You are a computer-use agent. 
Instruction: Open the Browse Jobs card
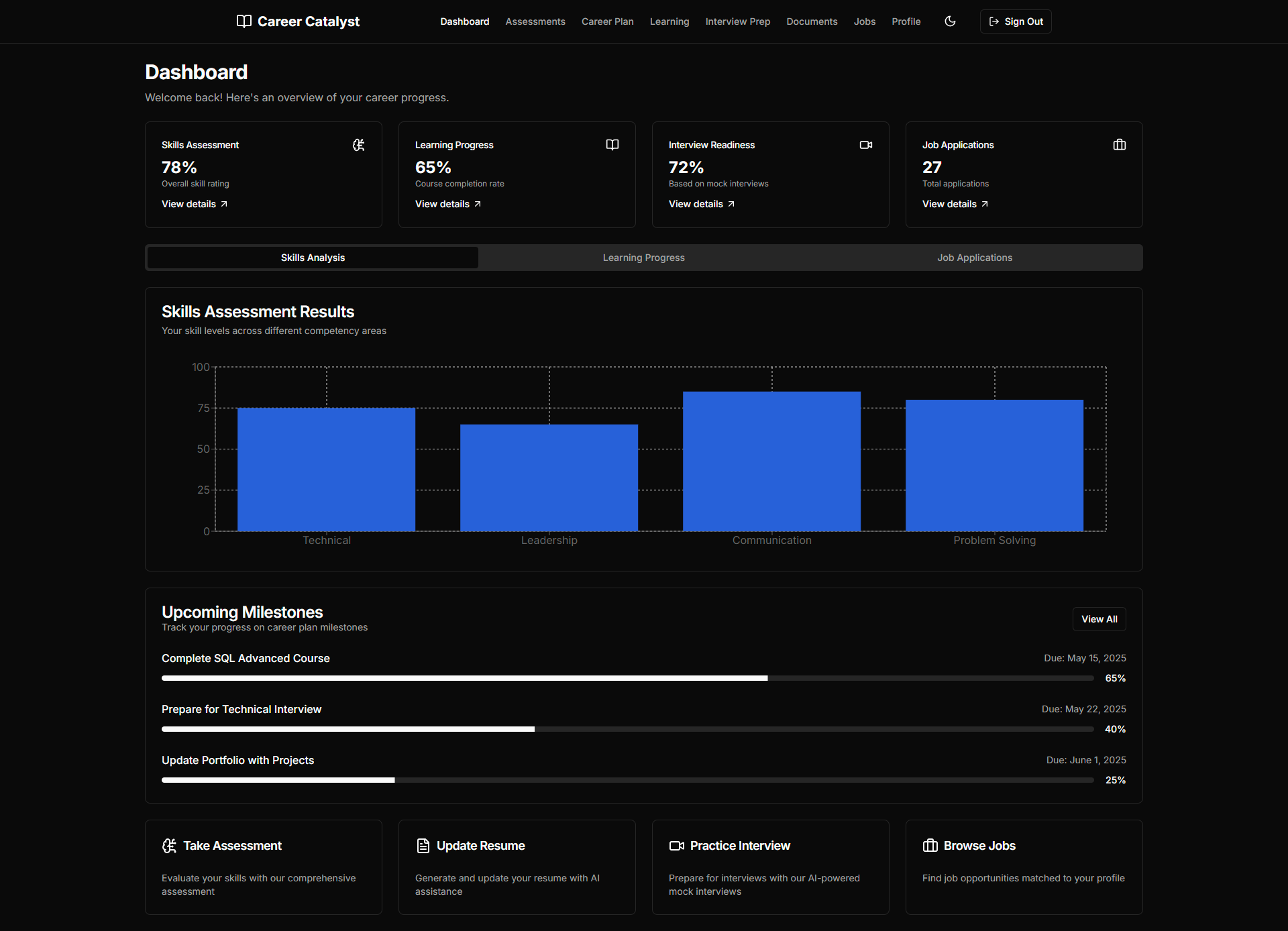[1024, 867]
